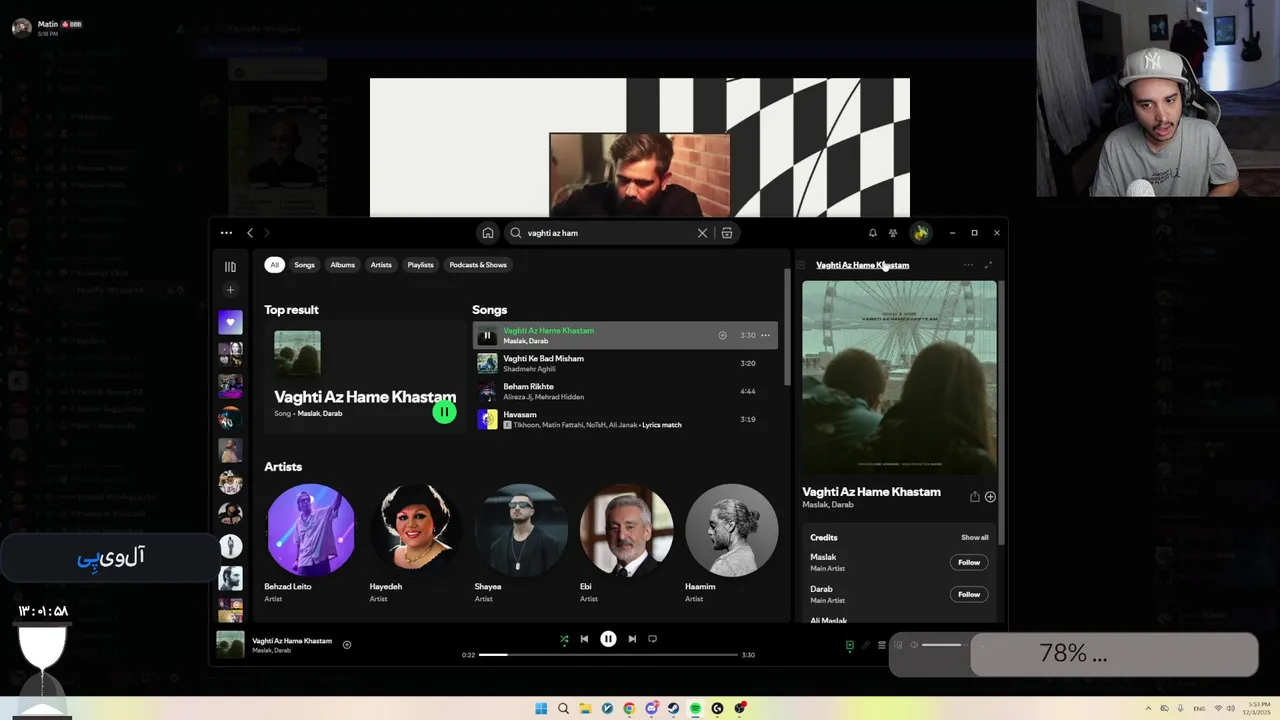1280x720 pixels.
Task: Select the song Vaghti Ke Bad Misham
Action: (x=543, y=358)
